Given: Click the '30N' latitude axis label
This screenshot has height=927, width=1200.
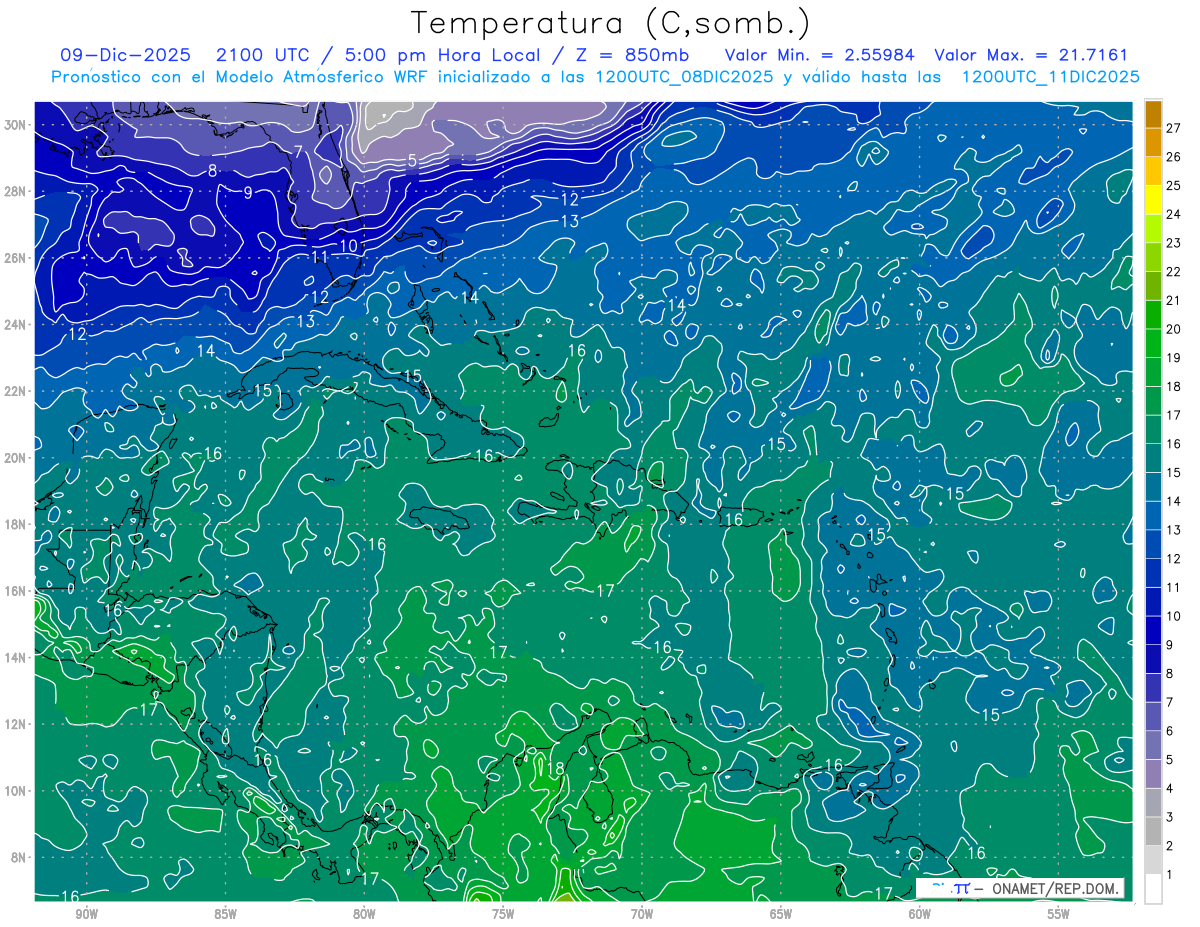Looking at the screenshot, I should tap(17, 125).
